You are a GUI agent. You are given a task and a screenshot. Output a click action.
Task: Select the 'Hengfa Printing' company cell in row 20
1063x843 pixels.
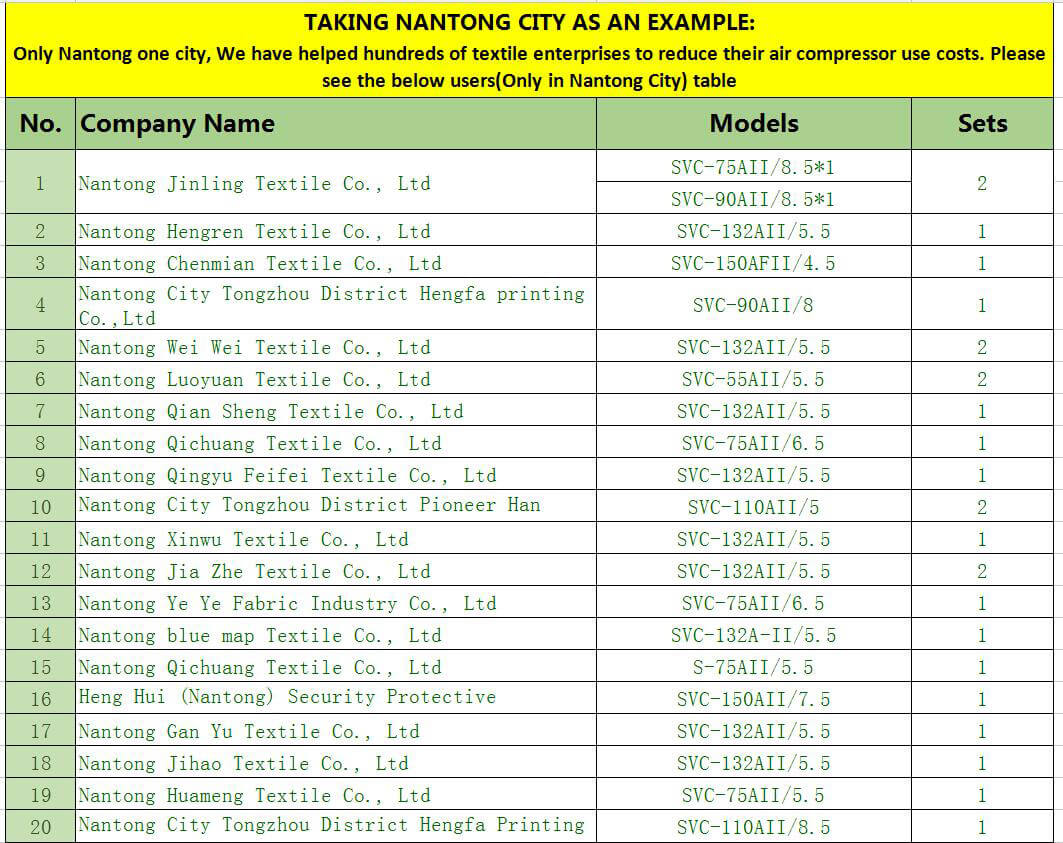[336, 826]
